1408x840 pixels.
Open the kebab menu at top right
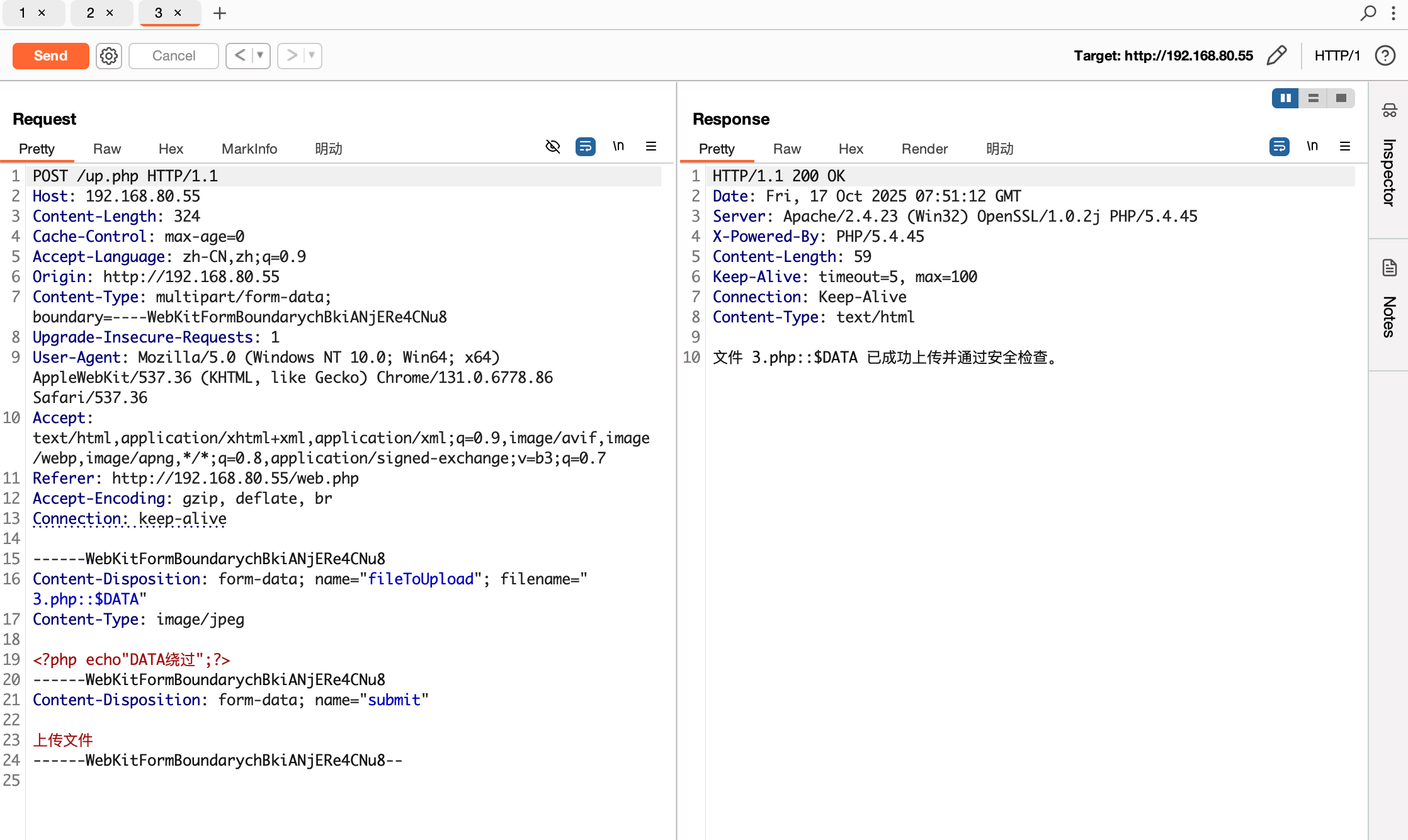click(x=1394, y=13)
